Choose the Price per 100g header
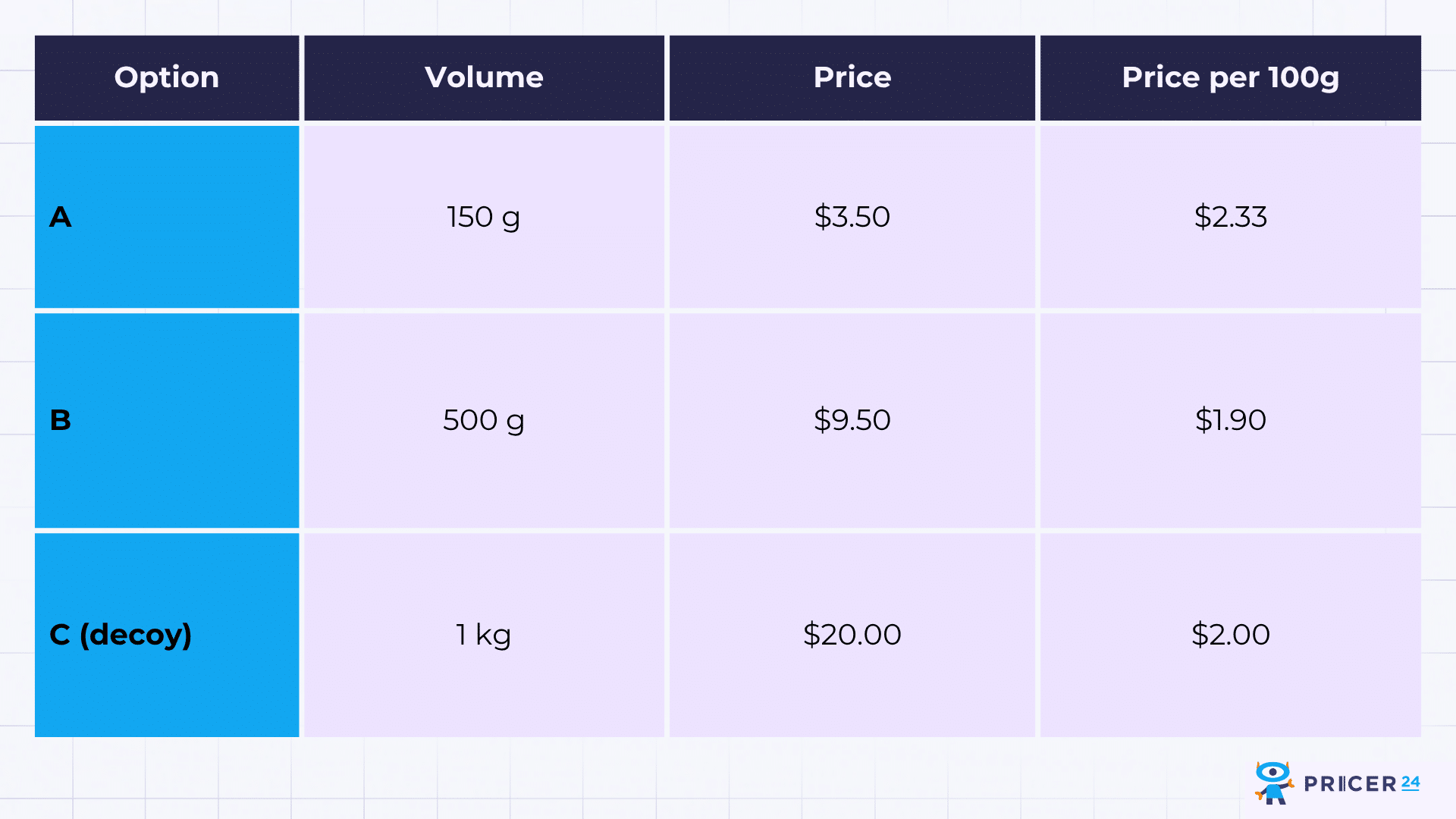The image size is (1456, 819). pyautogui.click(x=1230, y=77)
